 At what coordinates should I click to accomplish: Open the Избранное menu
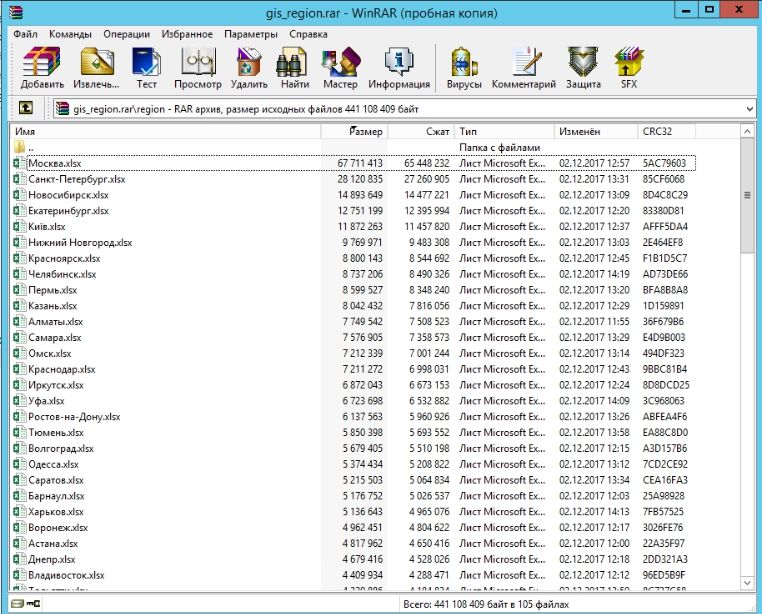coord(187,34)
